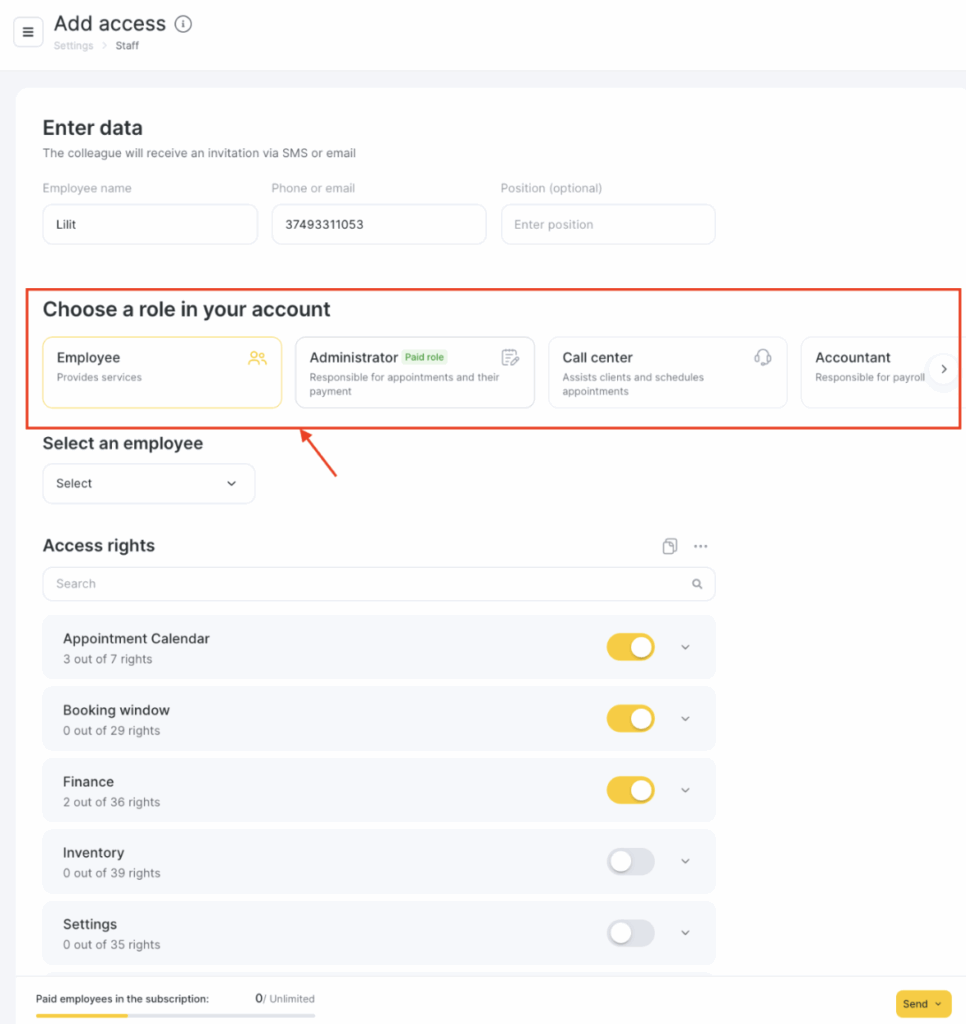
Task: Click the copy access rights icon
Action: pos(669,546)
